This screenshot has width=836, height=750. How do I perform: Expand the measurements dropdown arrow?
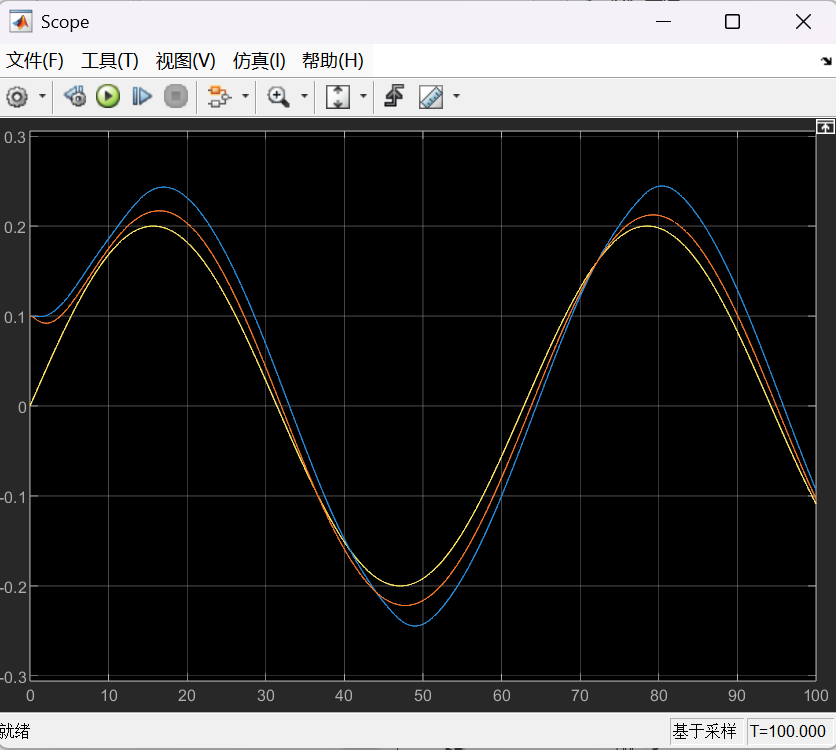coord(457,97)
